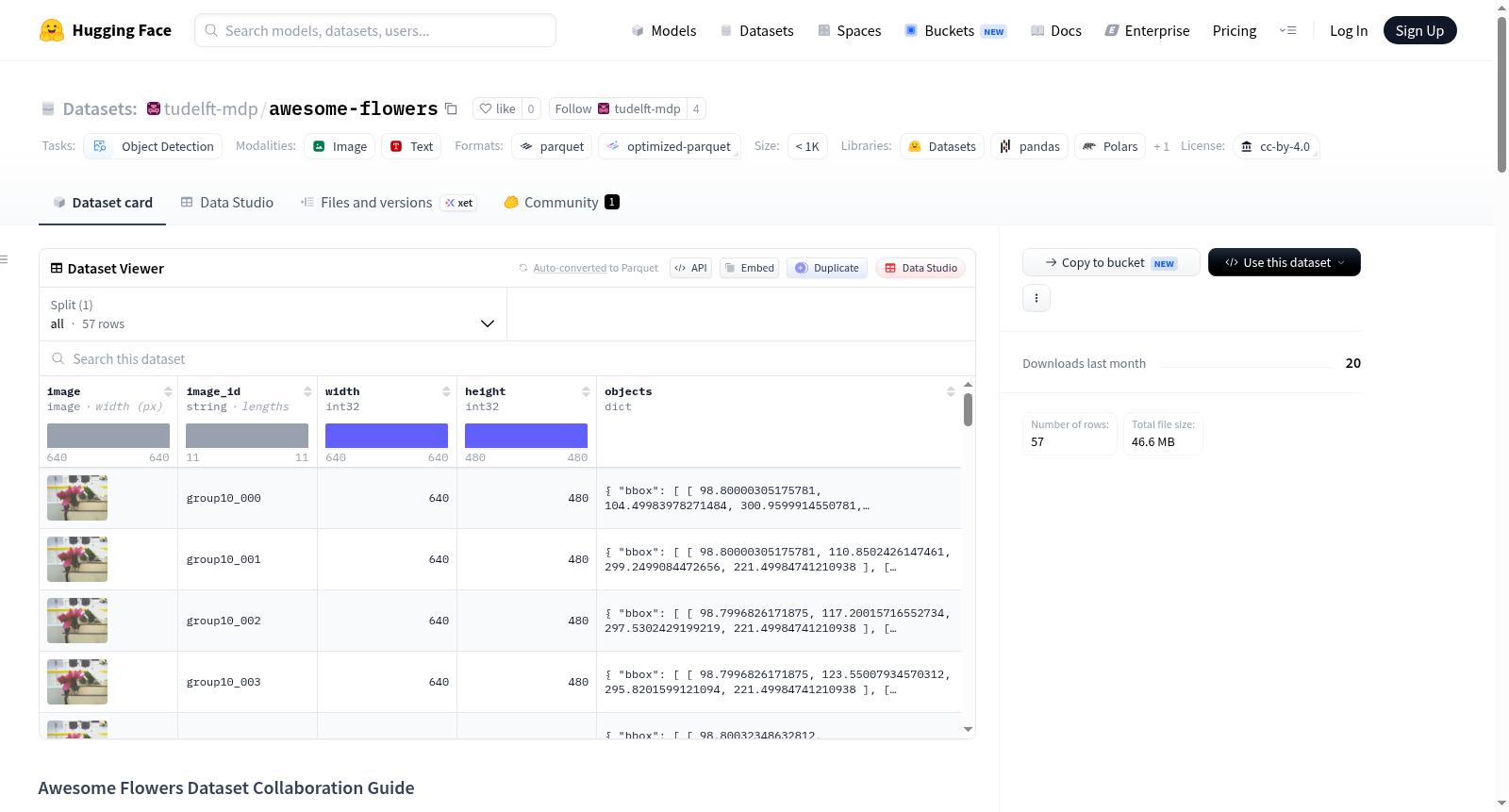
Task: Select the Image modality tag
Action: [340, 146]
